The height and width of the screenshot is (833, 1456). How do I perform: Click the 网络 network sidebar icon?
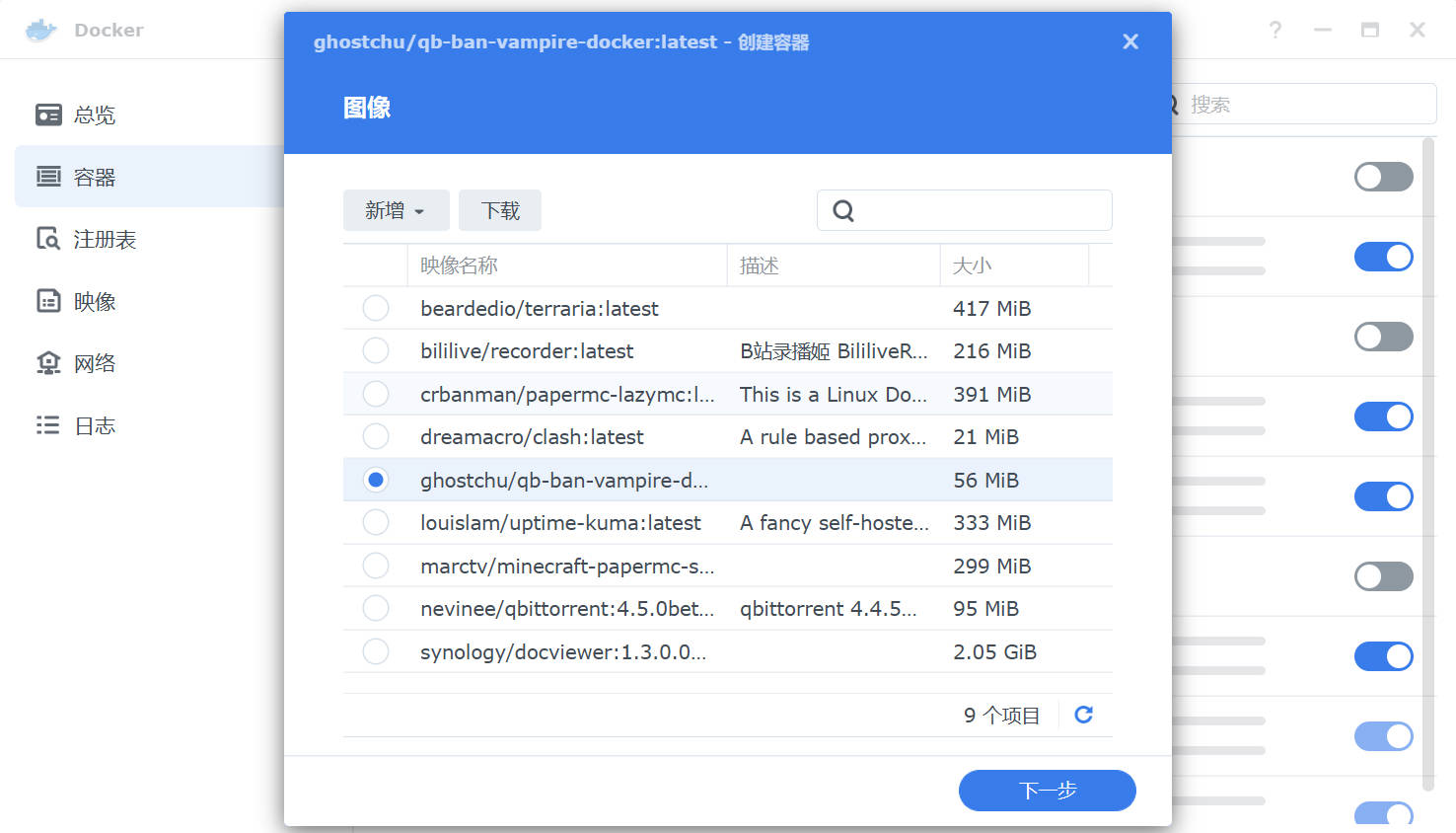tap(48, 363)
